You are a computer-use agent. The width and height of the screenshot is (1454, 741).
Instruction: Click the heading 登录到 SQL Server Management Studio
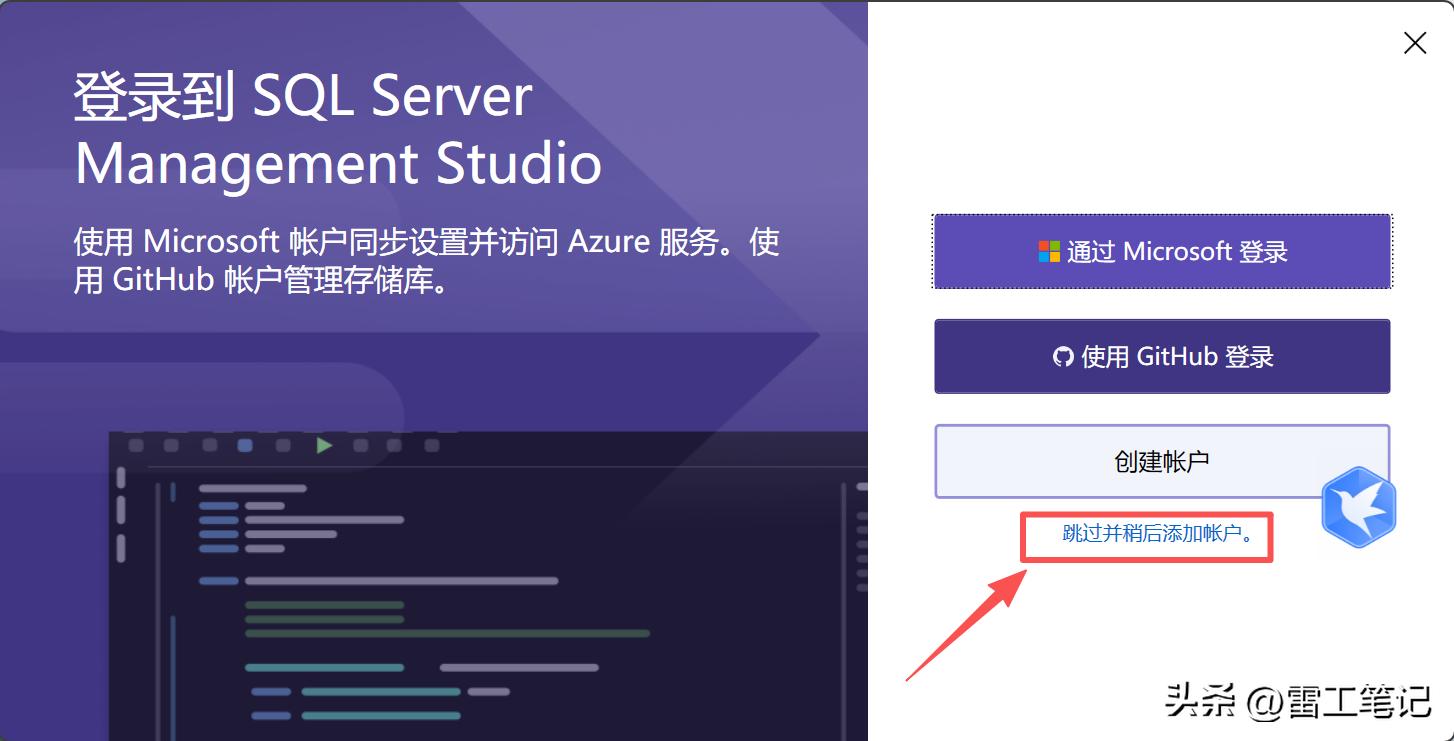click(x=338, y=129)
